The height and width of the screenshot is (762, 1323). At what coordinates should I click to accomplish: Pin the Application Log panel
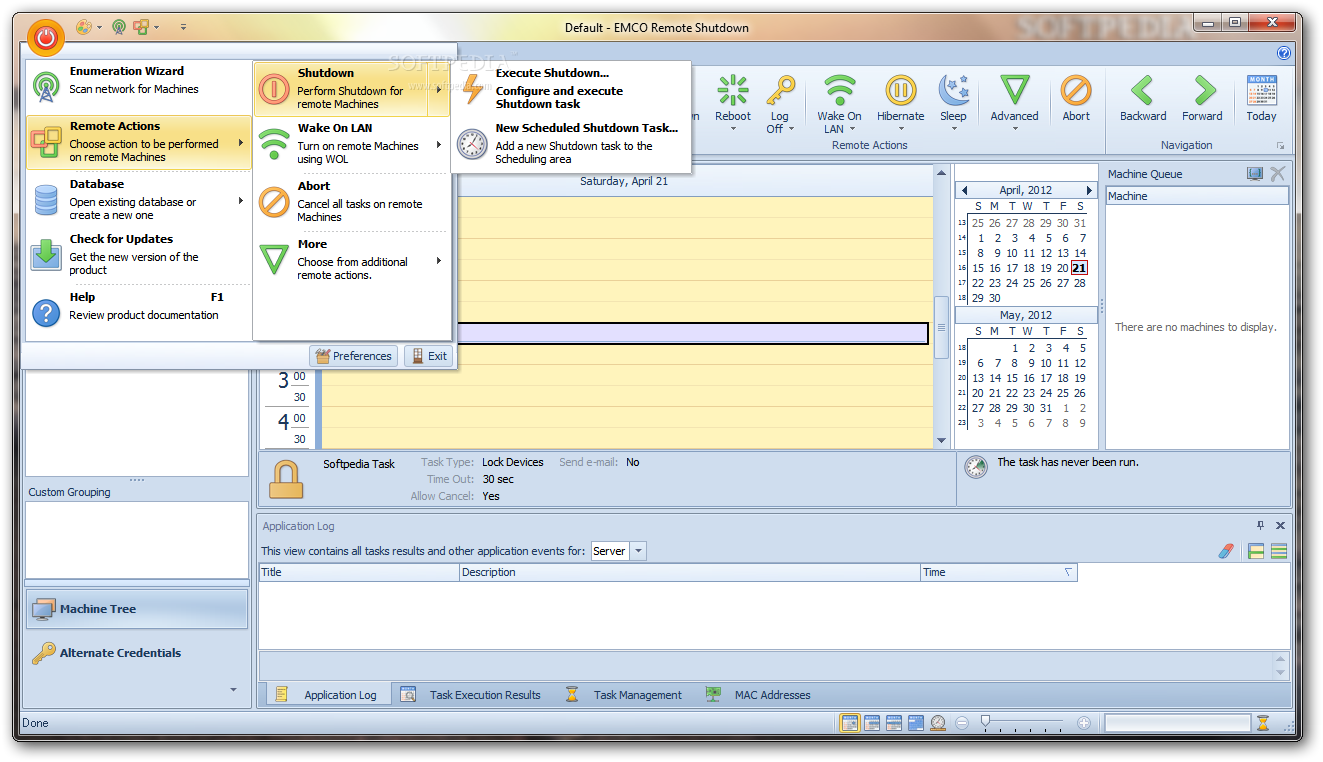point(1260,526)
